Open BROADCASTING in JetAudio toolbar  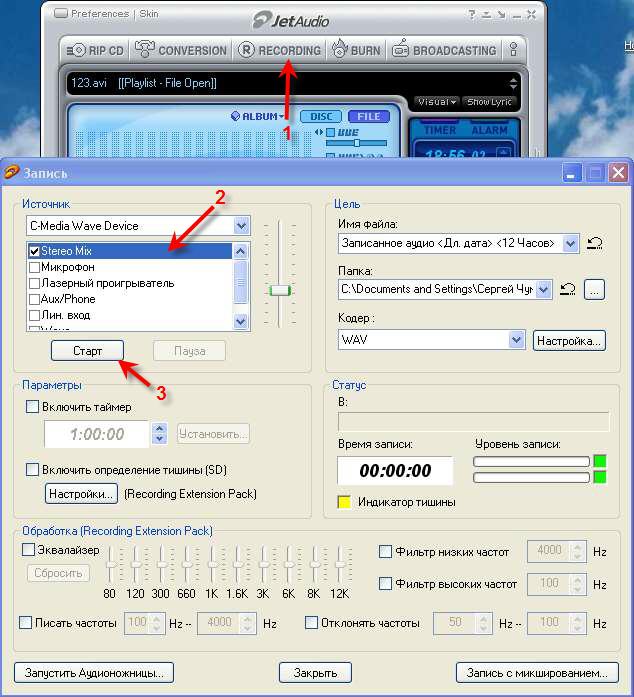444,50
